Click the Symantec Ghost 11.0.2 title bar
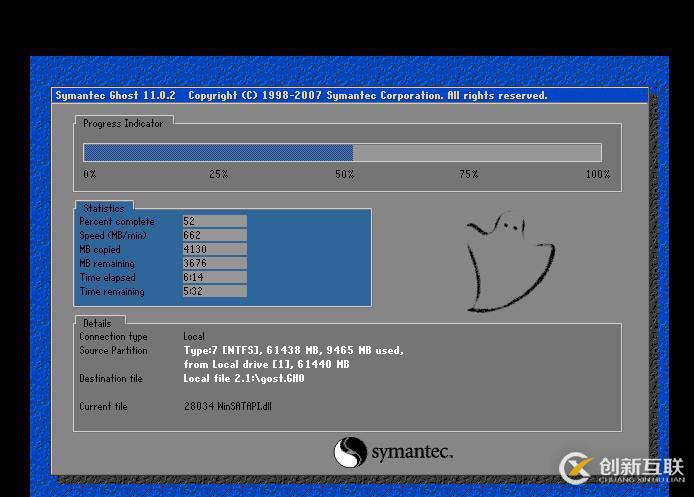The height and width of the screenshot is (497, 694). pos(301,96)
